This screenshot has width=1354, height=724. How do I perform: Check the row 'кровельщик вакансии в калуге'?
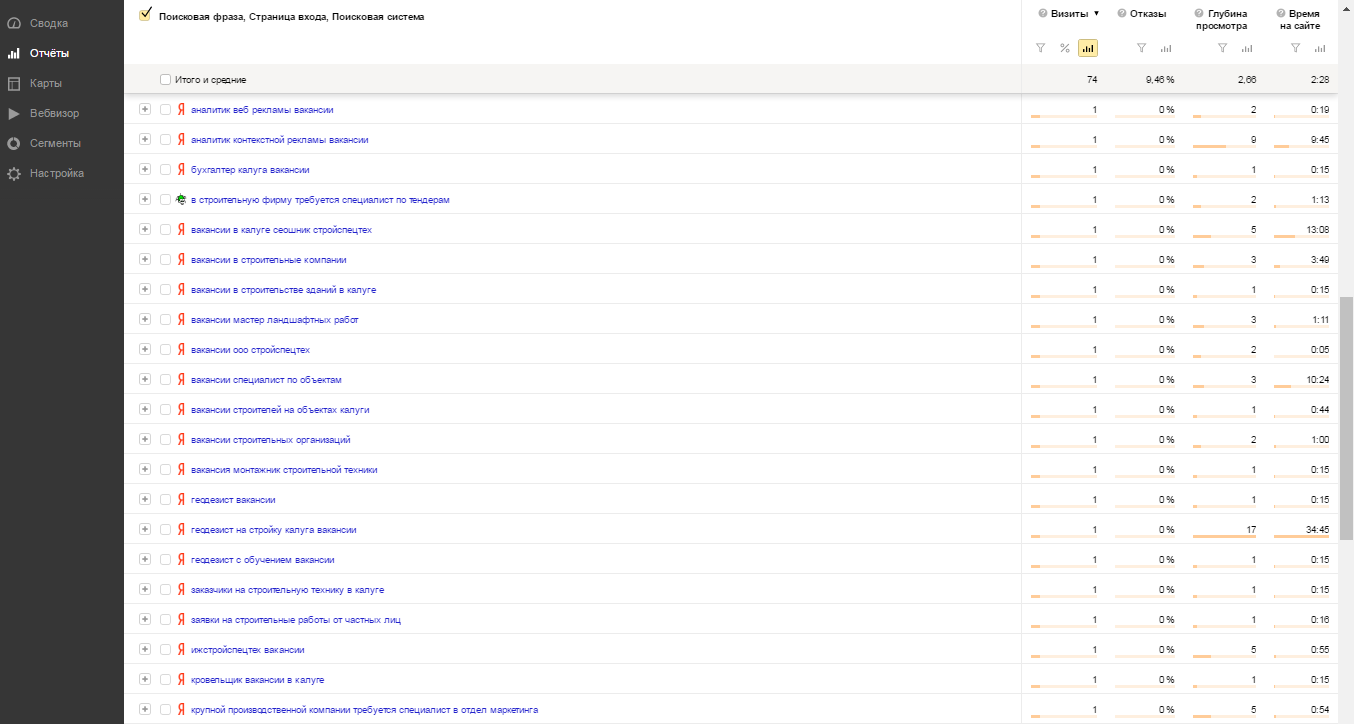[x=165, y=680]
